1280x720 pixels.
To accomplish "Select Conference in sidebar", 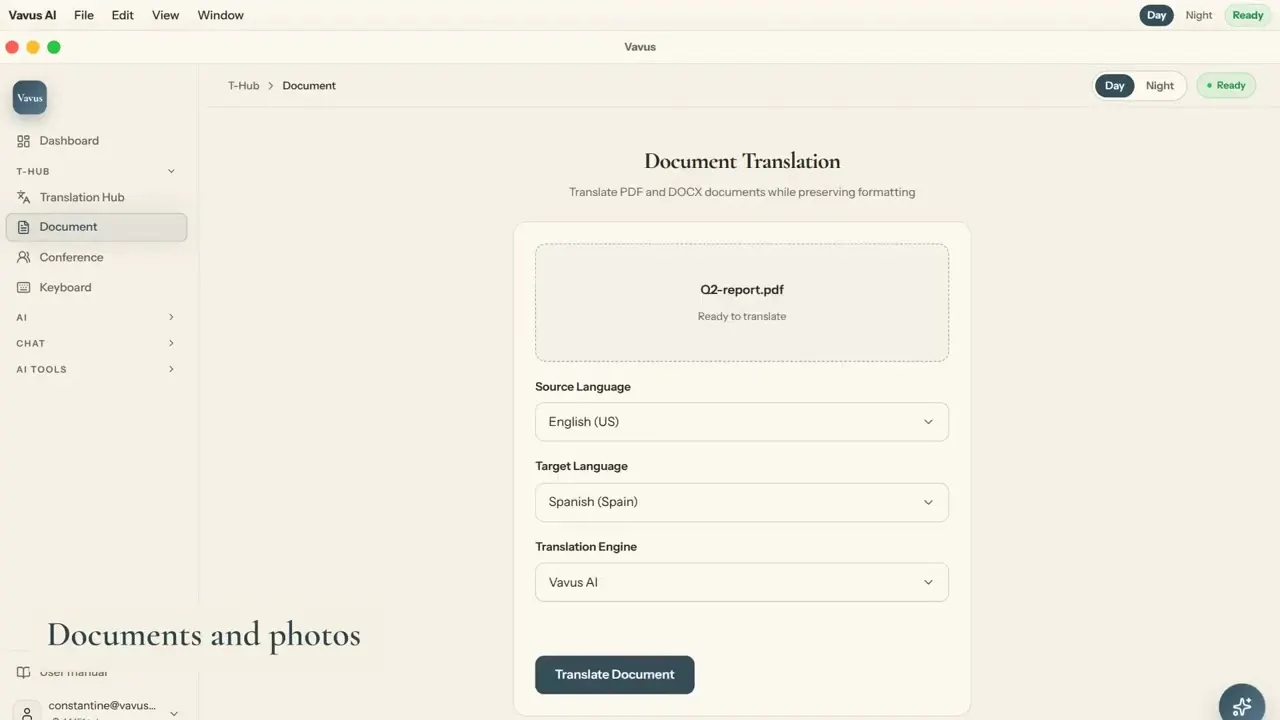I will point(96,257).
